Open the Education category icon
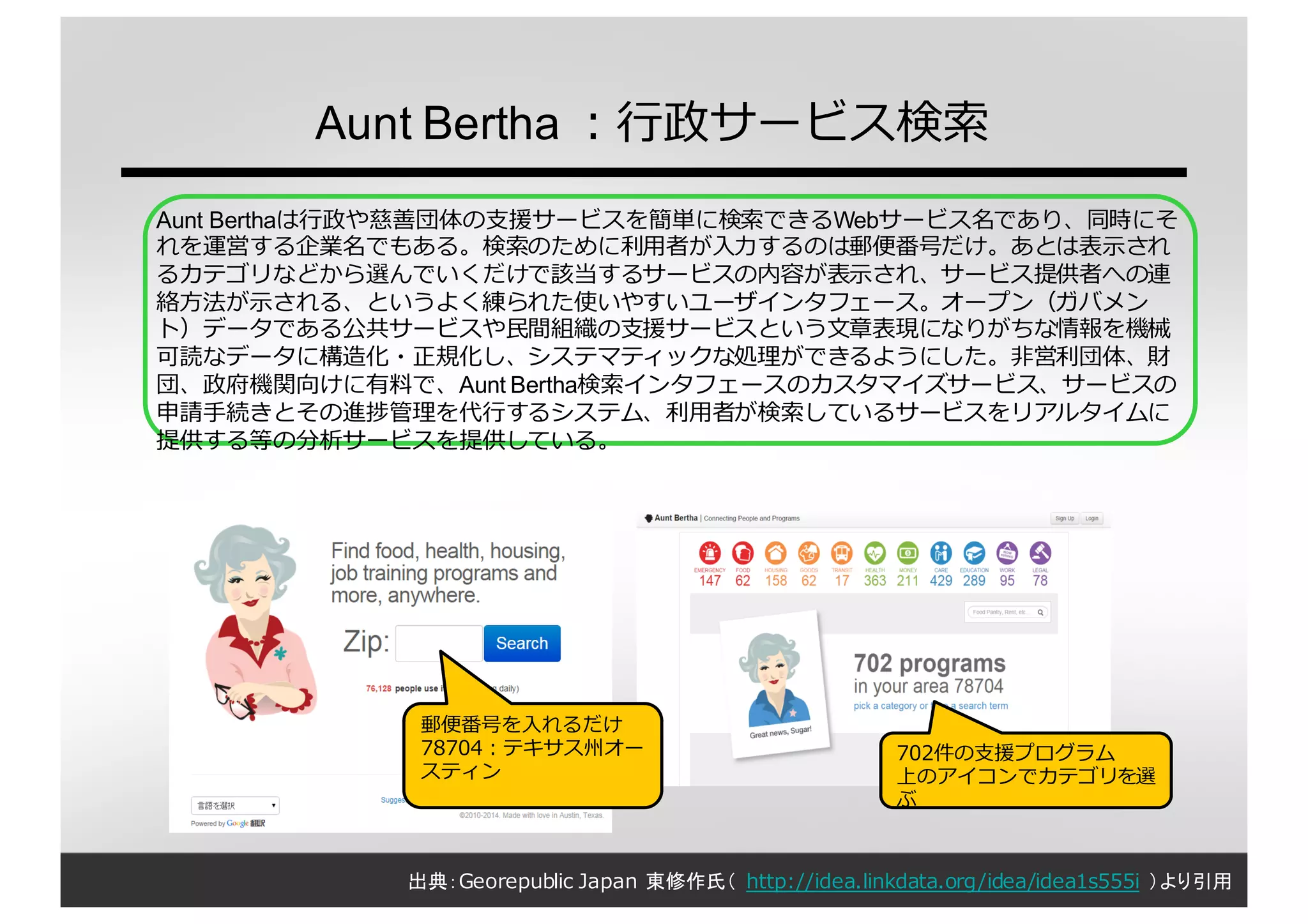This screenshot has width=1308, height=924. 974,553
